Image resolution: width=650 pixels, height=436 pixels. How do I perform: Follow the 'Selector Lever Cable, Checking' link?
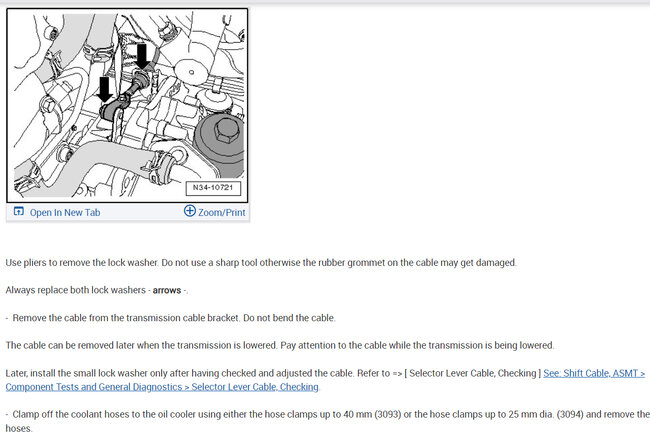point(255,387)
